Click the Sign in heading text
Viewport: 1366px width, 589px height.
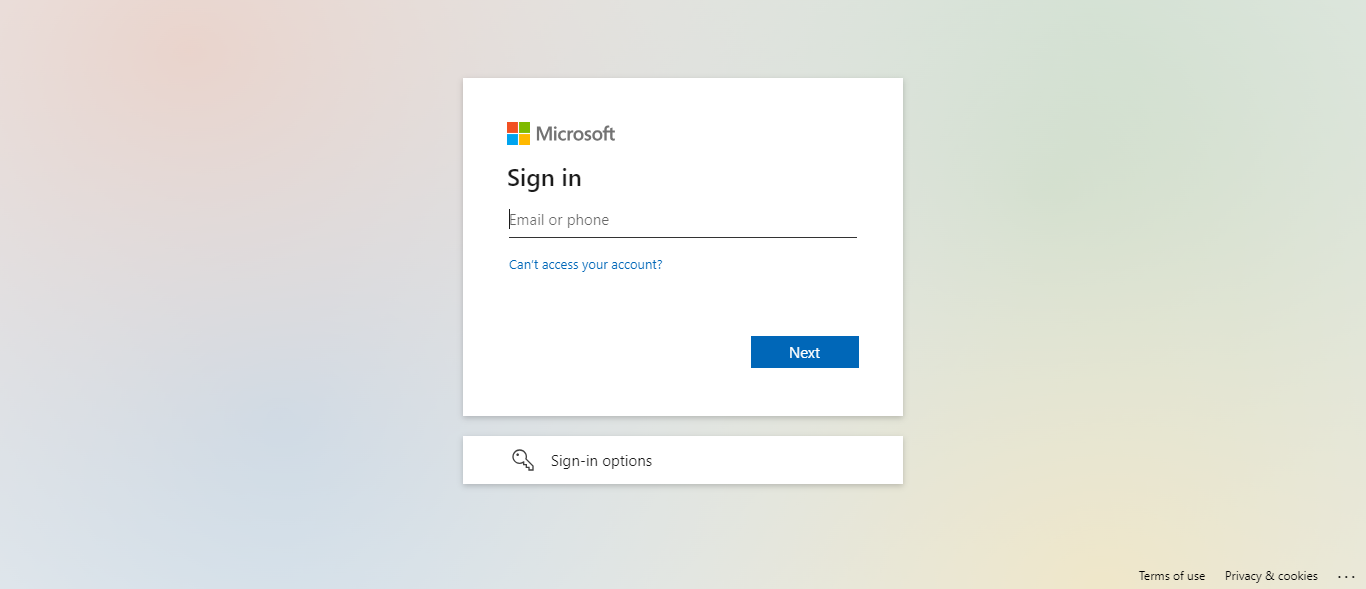[x=544, y=178]
